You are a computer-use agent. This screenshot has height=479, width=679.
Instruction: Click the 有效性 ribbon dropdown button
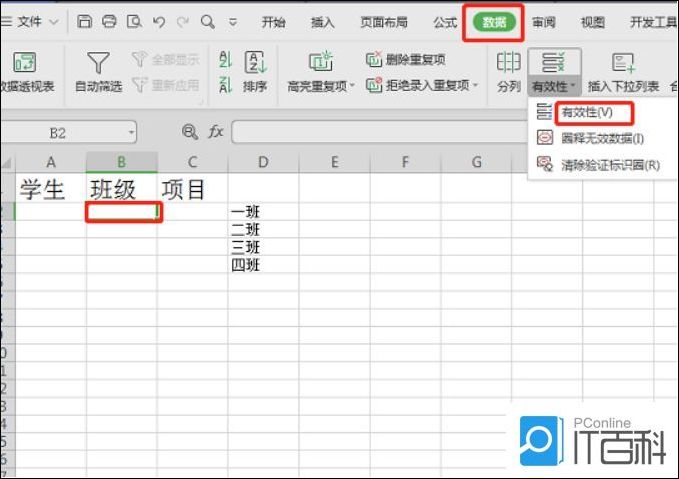point(554,72)
